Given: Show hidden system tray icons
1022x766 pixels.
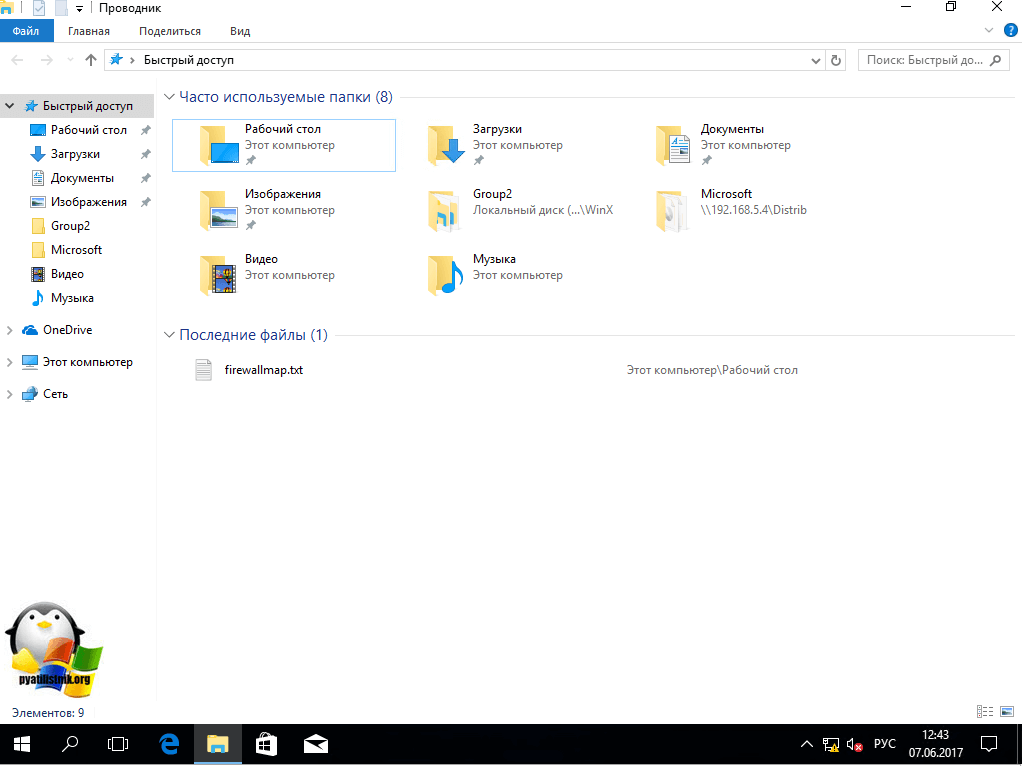Looking at the screenshot, I should click(x=807, y=744).
